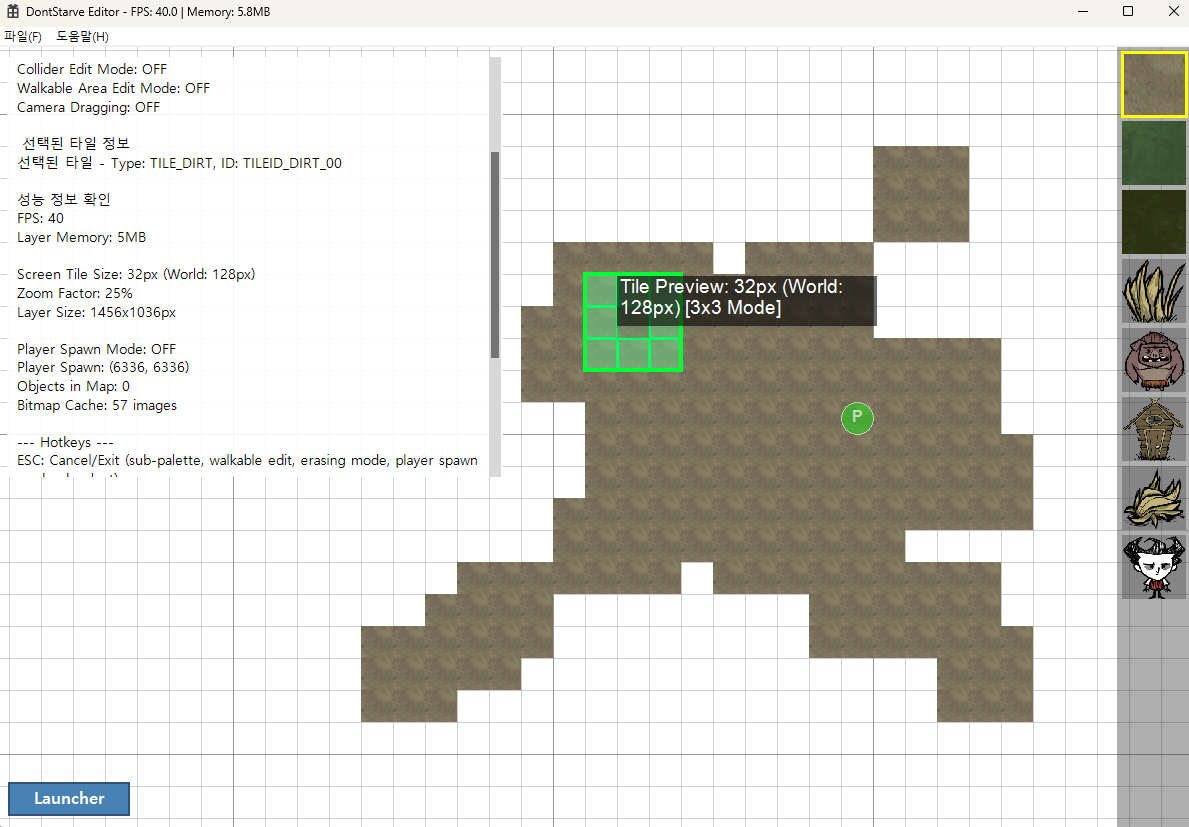
Task: Click the '선택된 타일 정보' heading
Action: click(x=76, y=143)
